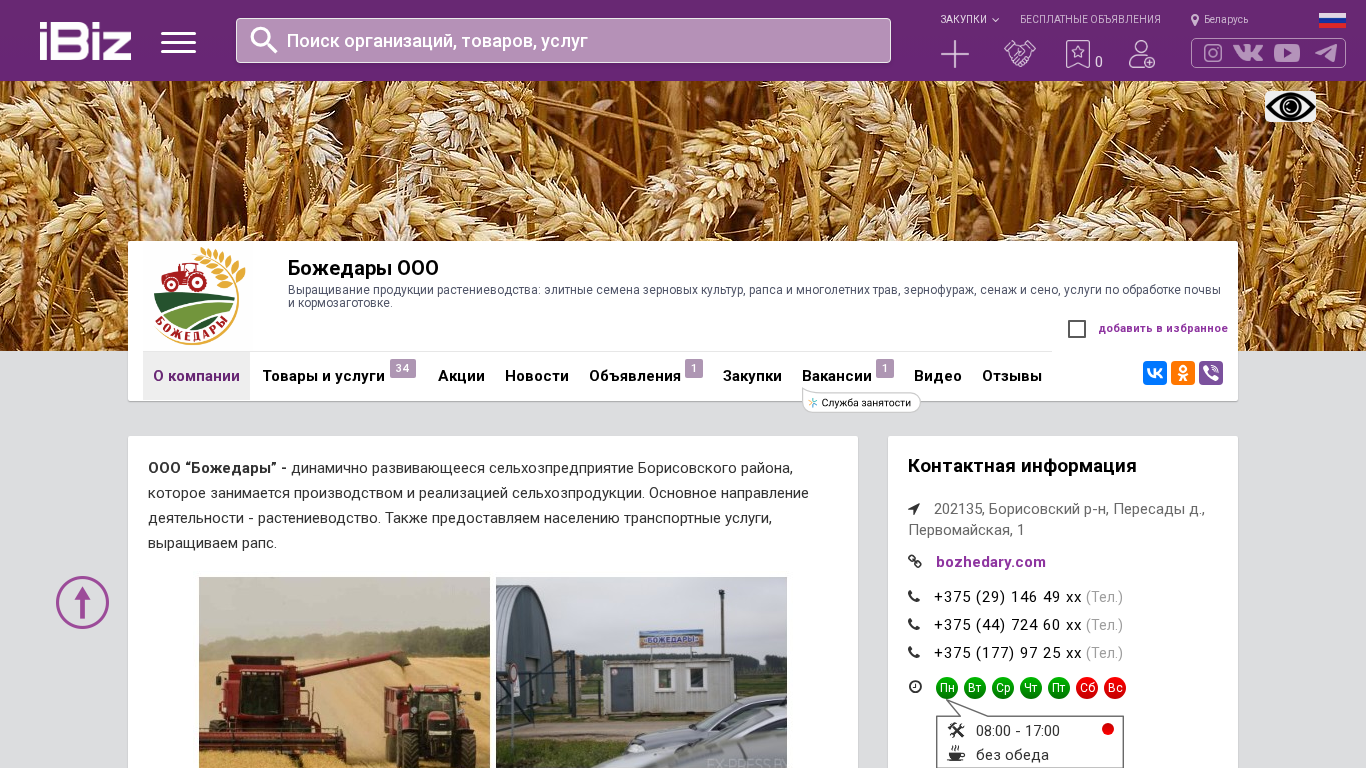The height and width of the screenshot is (768, 1366).
Task: Click the phone icon beside +375 (44) number
Action: 914,625
